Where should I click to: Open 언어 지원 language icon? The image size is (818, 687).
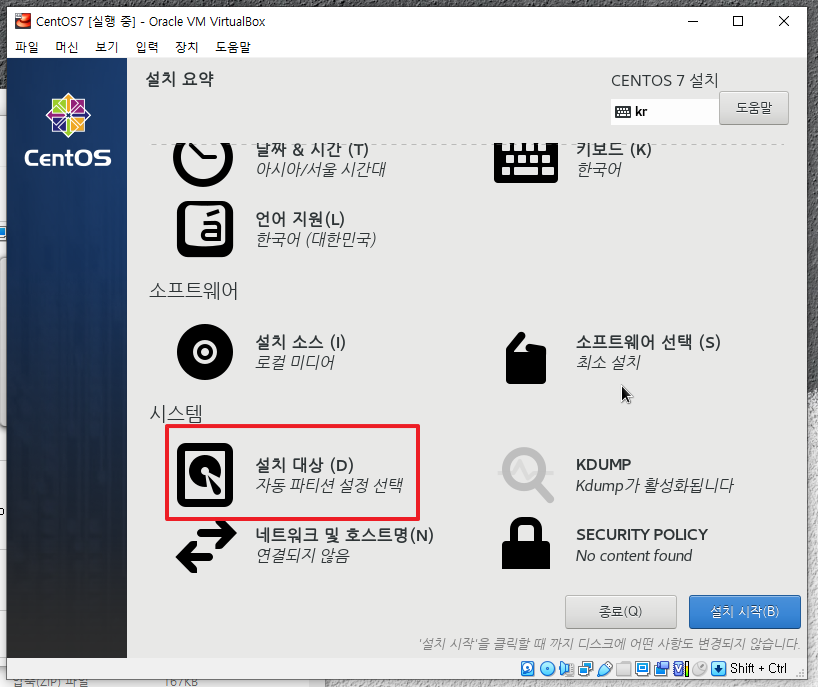click(204, 229)
